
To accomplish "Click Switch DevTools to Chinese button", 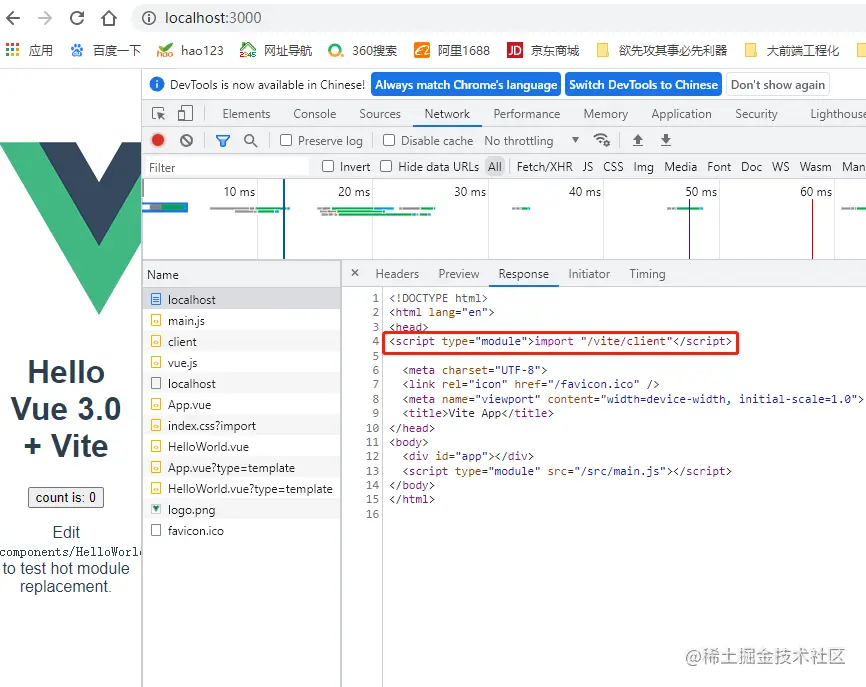I will point(643,84).
